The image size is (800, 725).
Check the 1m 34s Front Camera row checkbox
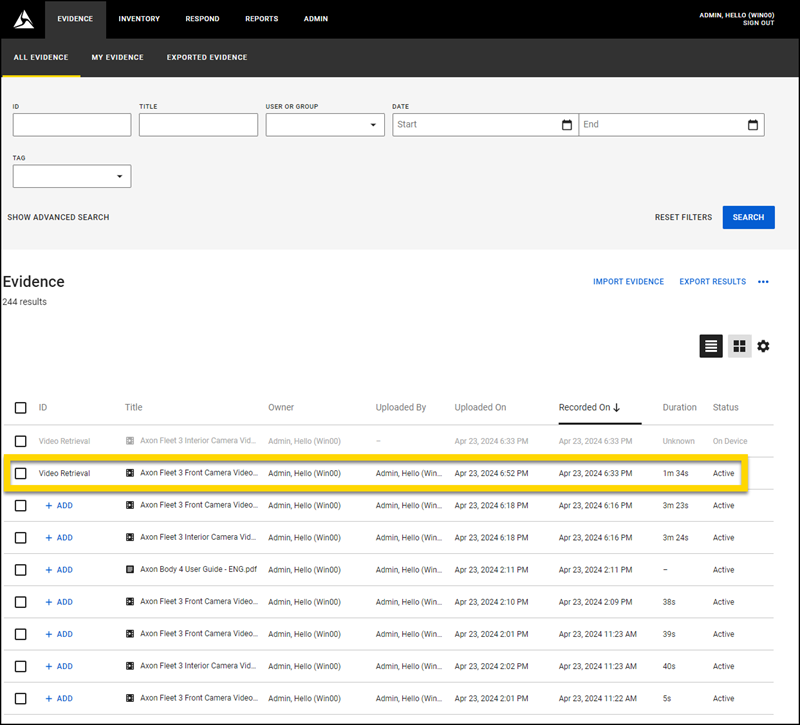tap(20, 473)
